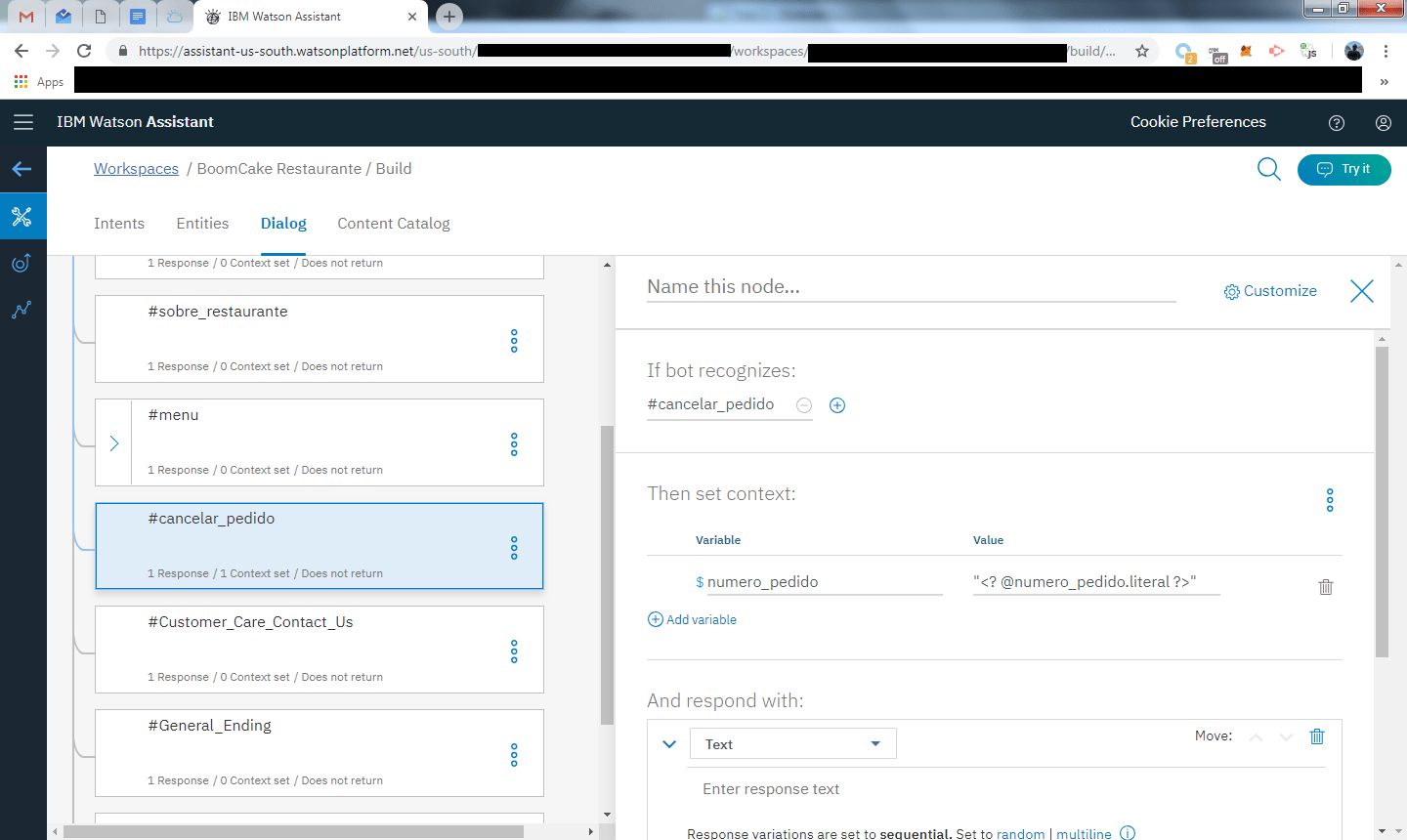Select the #Customer_Care_Contact_Us dialog node
This screenshot has height=840, width=1407.
tap(320, 650)
